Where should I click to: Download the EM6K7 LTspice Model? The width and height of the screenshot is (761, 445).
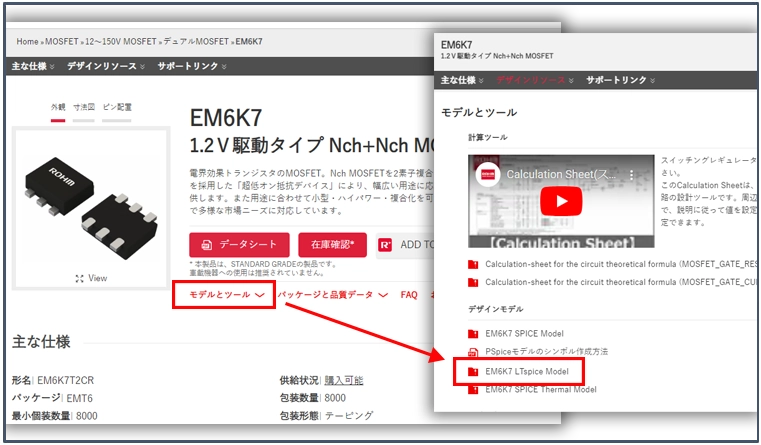coord(527,372)
